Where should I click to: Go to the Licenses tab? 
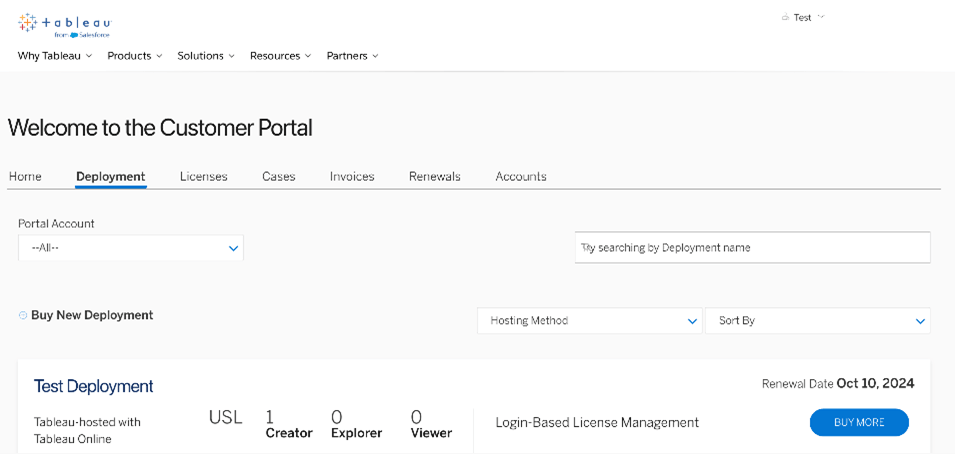point(203,177)
